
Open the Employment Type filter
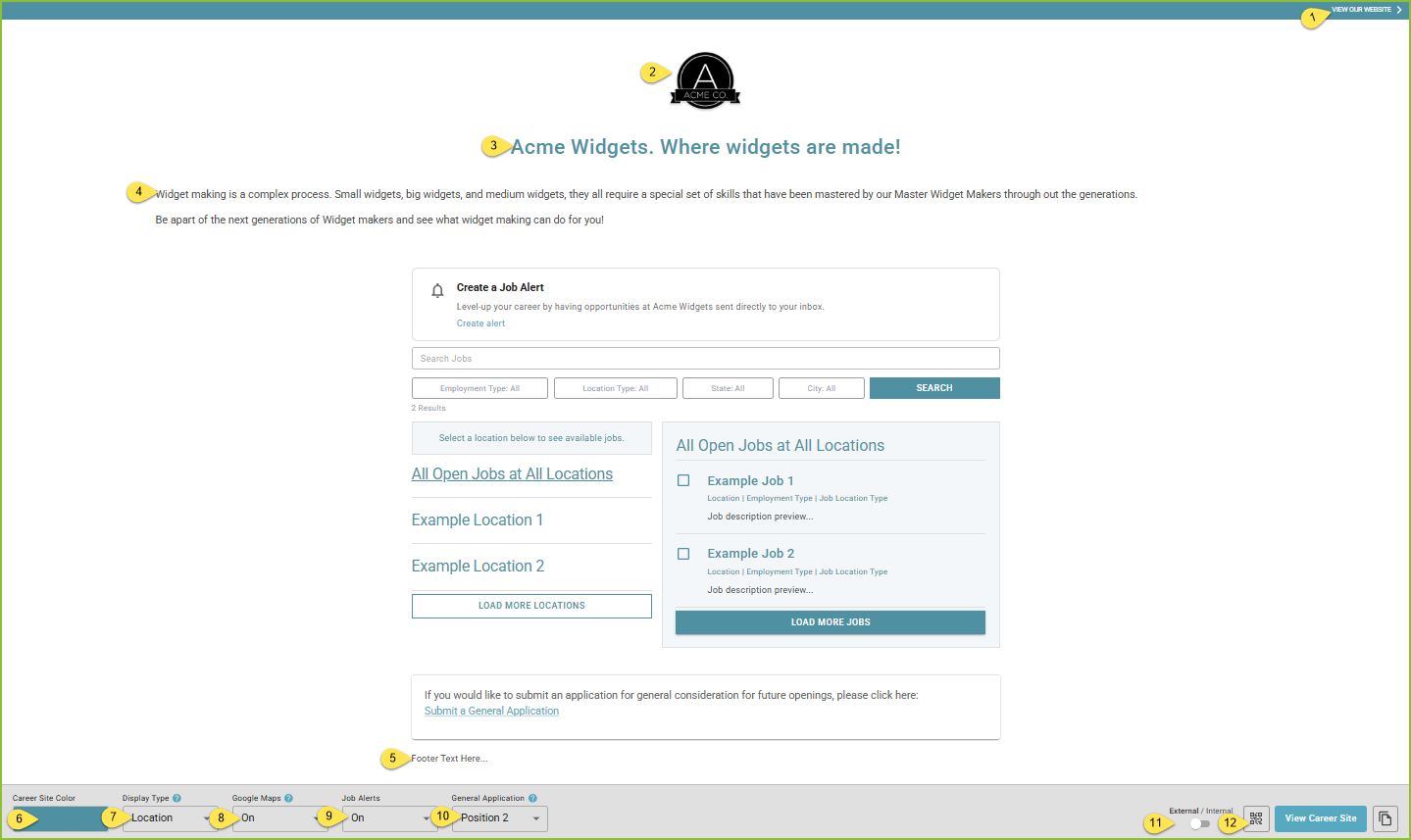coord(479,388)
